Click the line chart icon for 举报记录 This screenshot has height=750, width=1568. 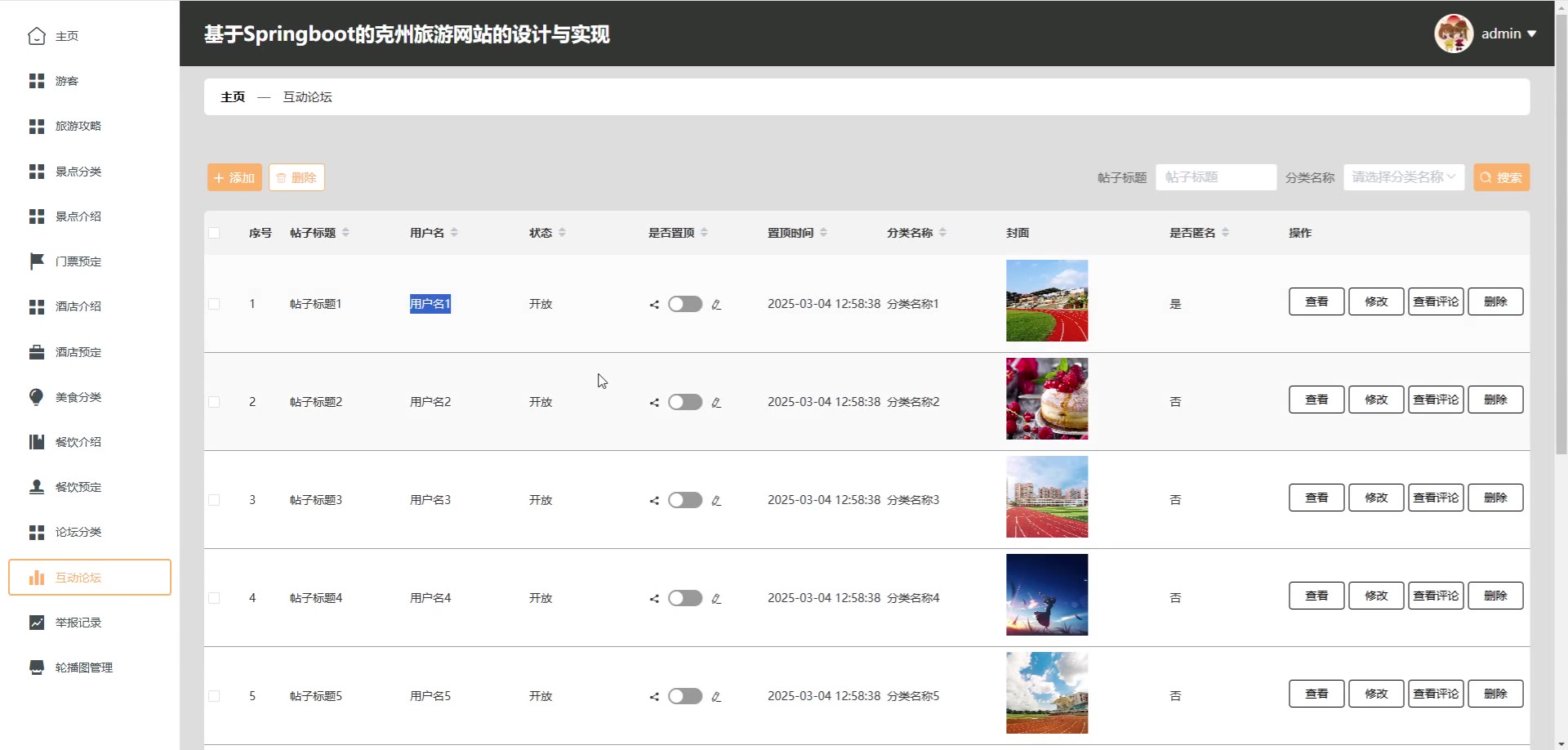(37, 623)
